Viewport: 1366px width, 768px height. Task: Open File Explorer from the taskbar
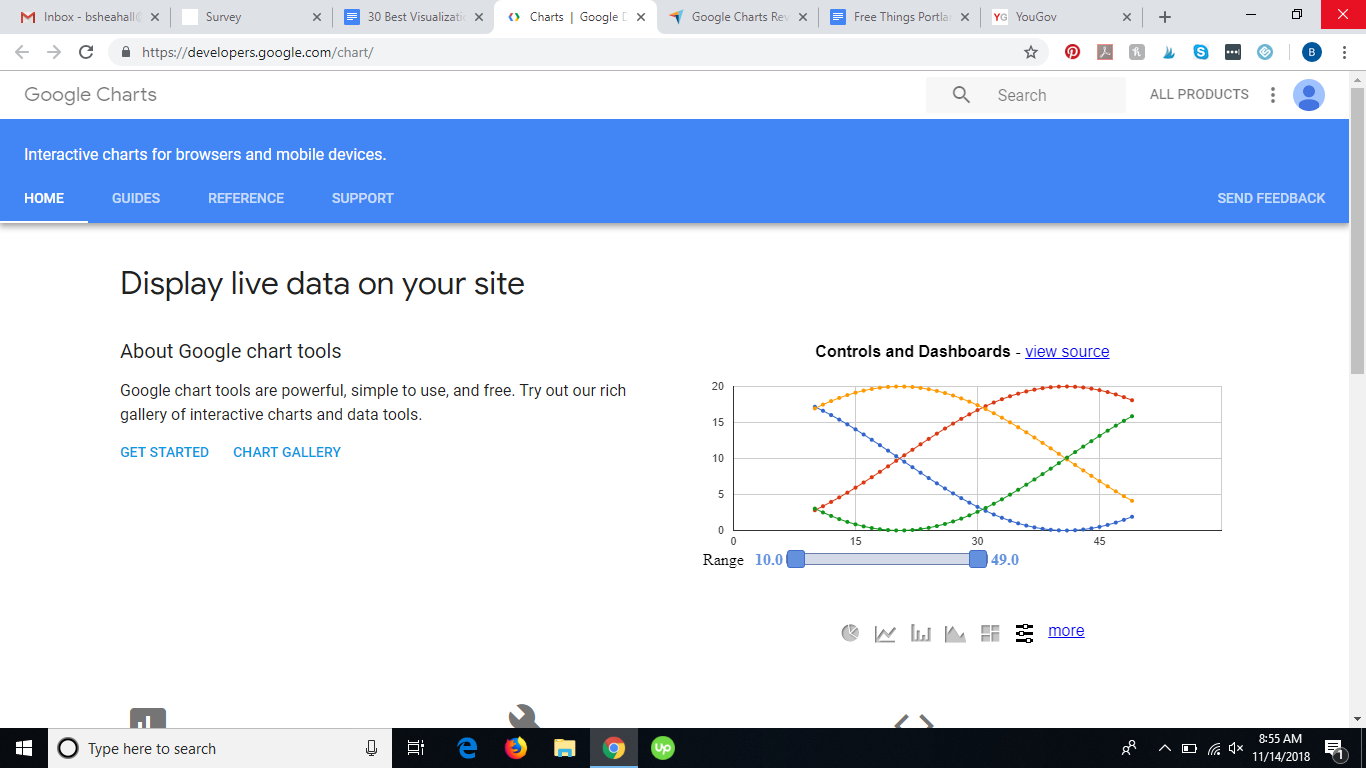[565, 748]
